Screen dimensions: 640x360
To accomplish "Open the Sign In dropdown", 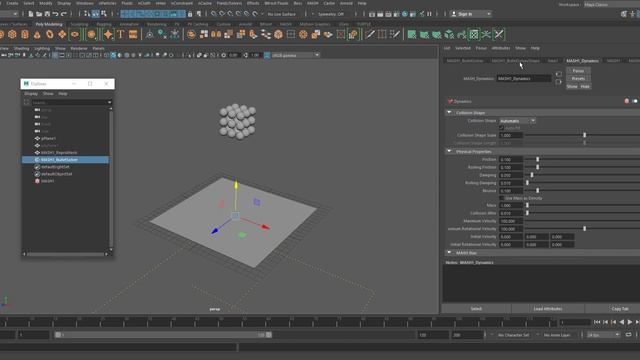I will click(x=471, y=14).
